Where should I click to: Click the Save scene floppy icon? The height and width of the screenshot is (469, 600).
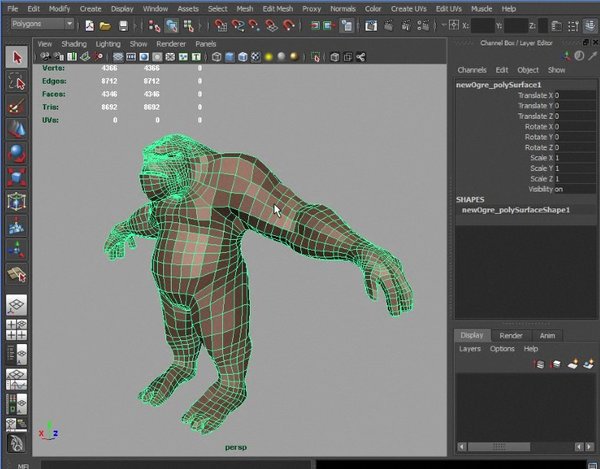[x=123, y=26]
